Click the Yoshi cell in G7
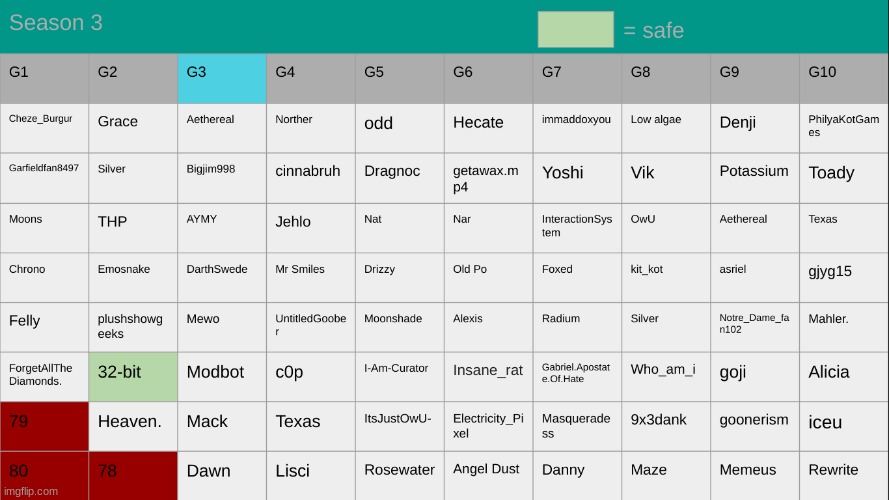This screenshot has height=500, width=889. [577, 178]
